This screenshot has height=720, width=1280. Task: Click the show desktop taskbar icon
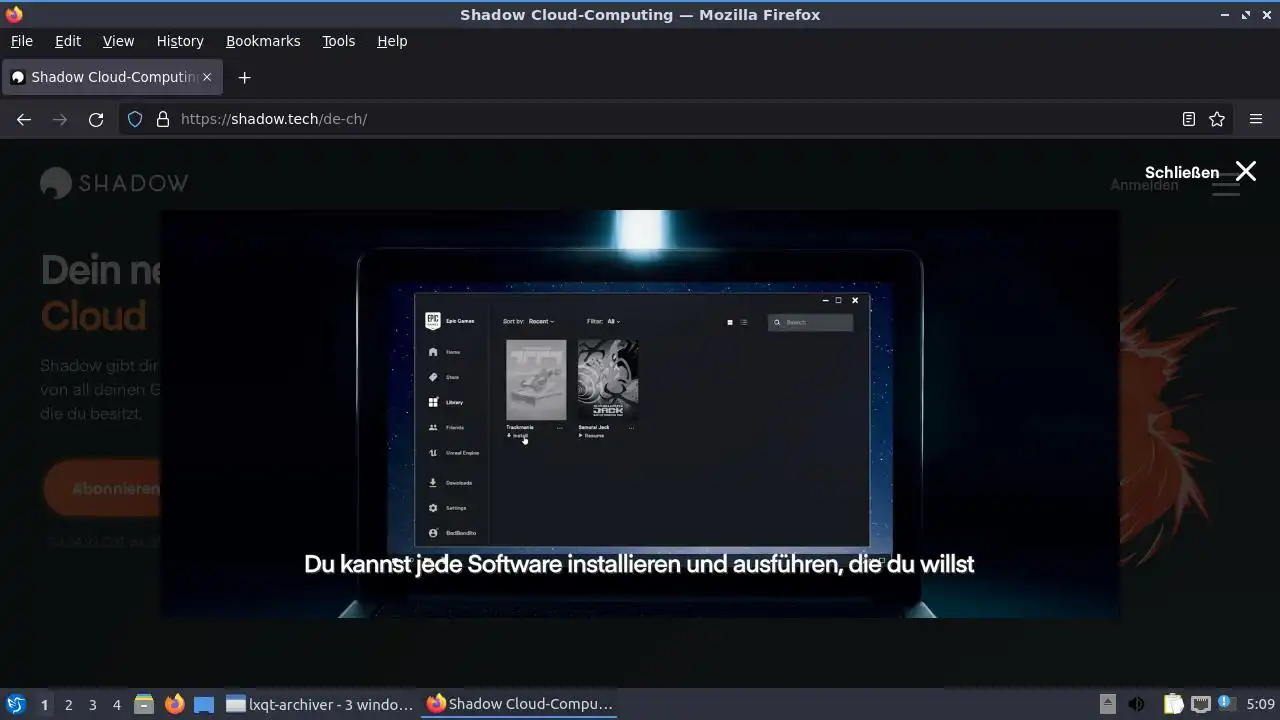[x=204, y=704]
